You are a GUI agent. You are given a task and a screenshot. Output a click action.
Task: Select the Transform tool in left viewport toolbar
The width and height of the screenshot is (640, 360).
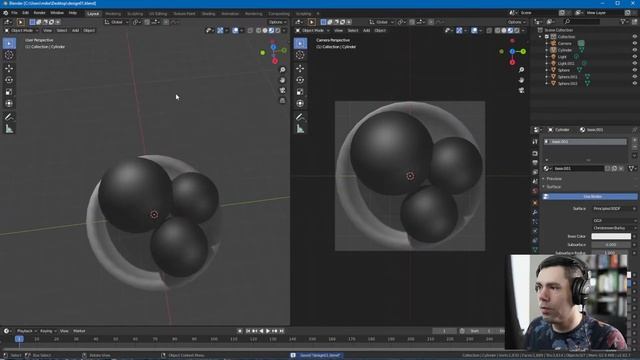pos(9,104)
